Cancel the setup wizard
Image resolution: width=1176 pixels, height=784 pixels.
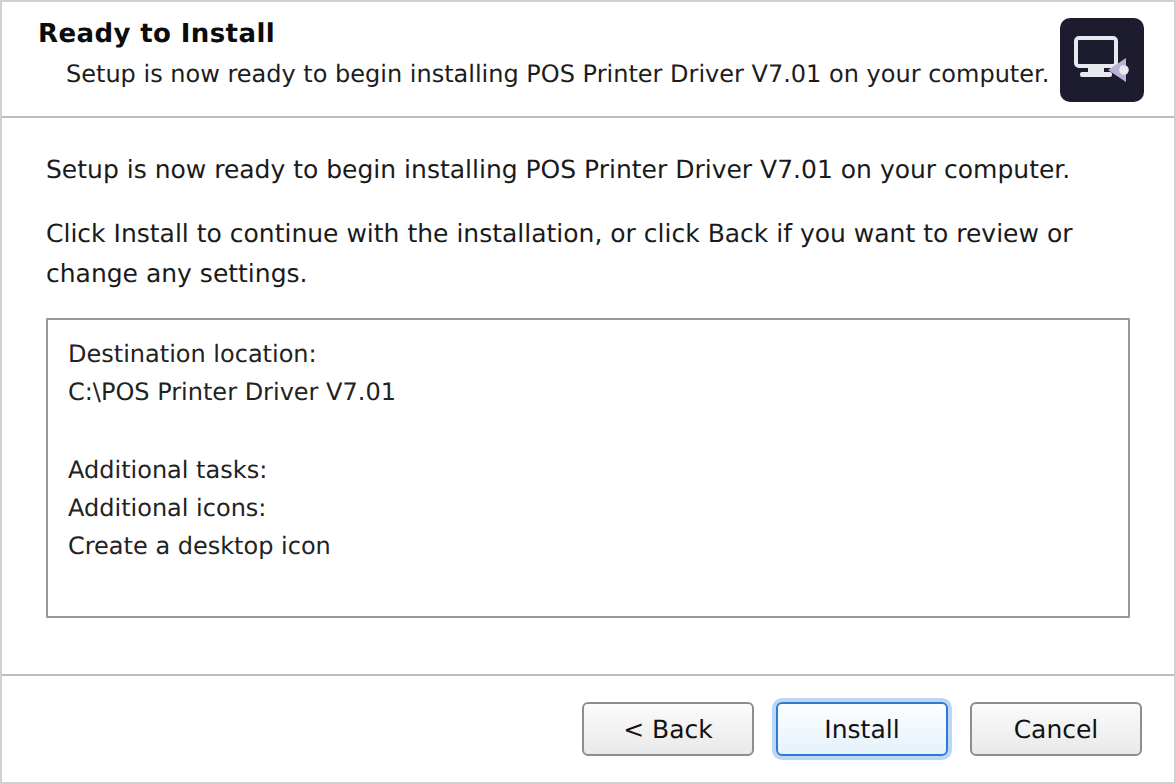coord(1055,728)
